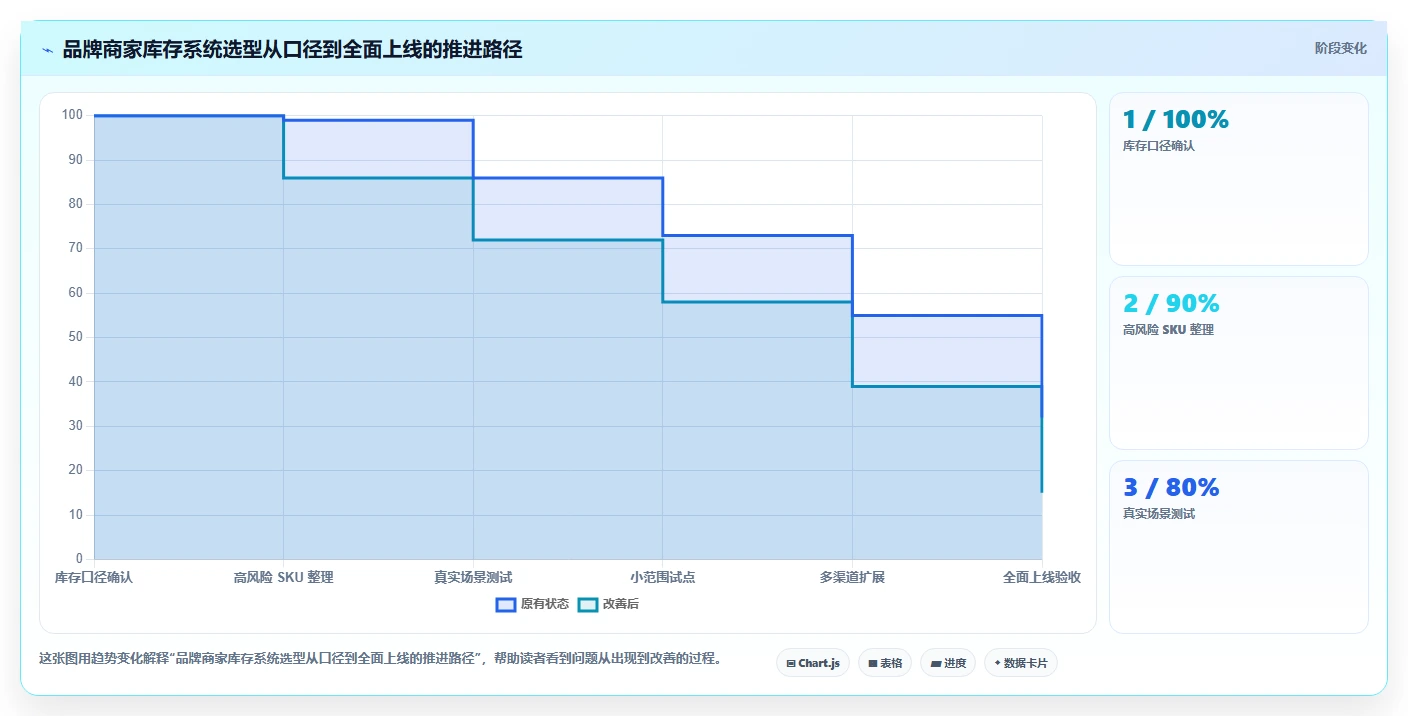Click the 高风险 SKU 整理 x-axis label

(x=283, y=577)
